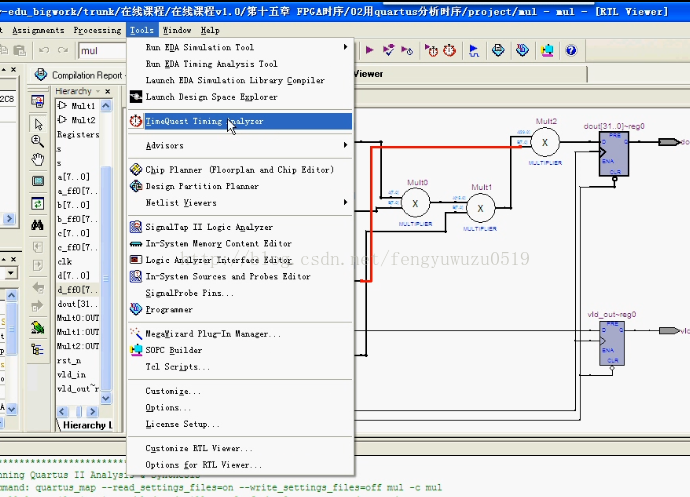The image size is (690, 497).
Task: Select the arrow Selection tool
Action: pyautogui.click(x=38, y=124)
